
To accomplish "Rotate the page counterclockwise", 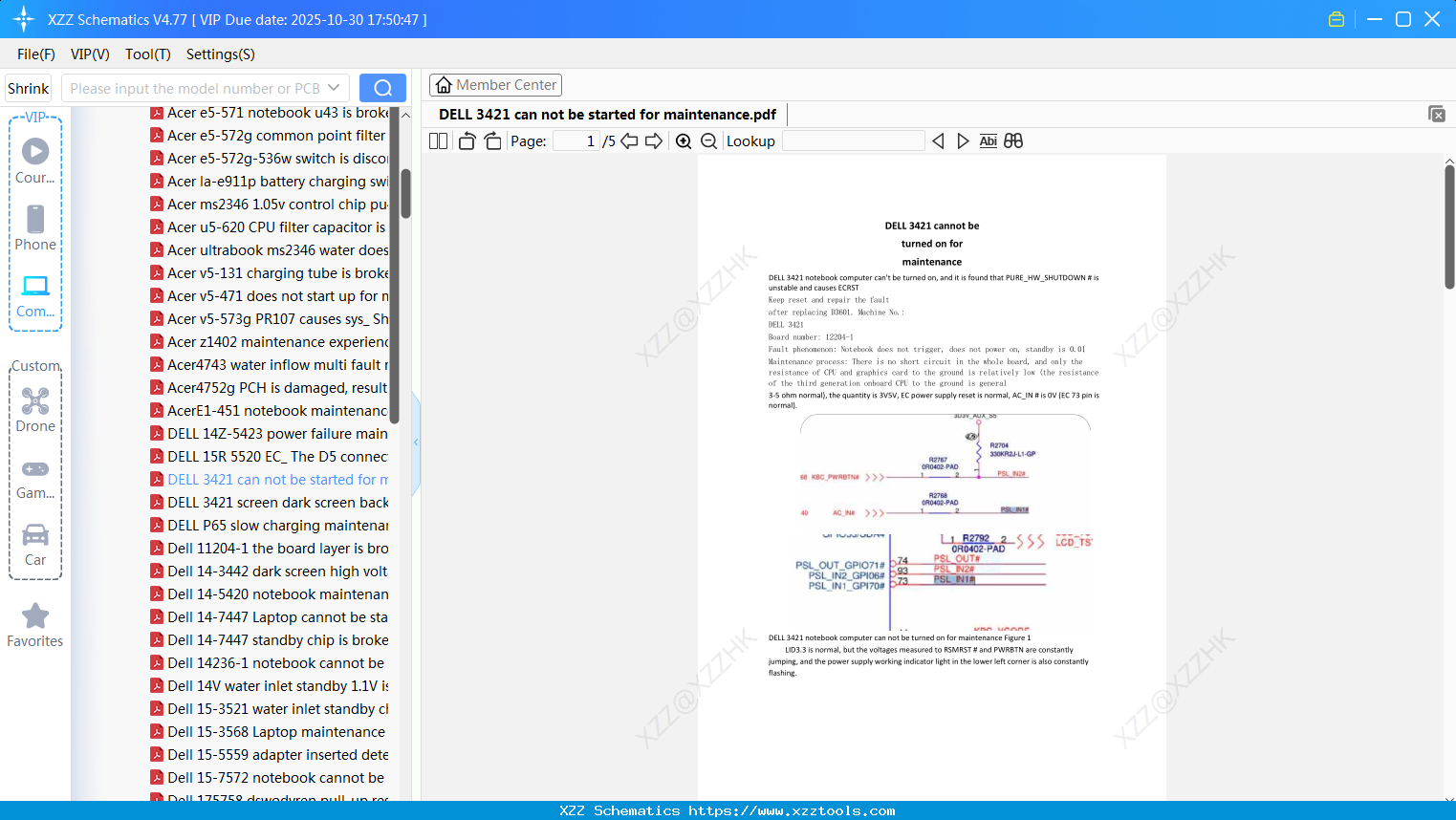I will (x=467, y=141).
